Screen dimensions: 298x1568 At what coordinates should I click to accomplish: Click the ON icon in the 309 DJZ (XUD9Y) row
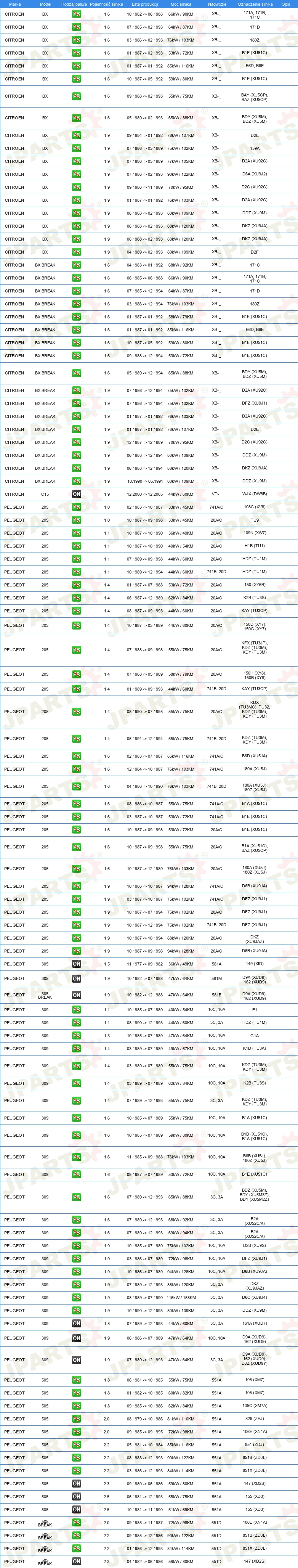(76, 1360)
